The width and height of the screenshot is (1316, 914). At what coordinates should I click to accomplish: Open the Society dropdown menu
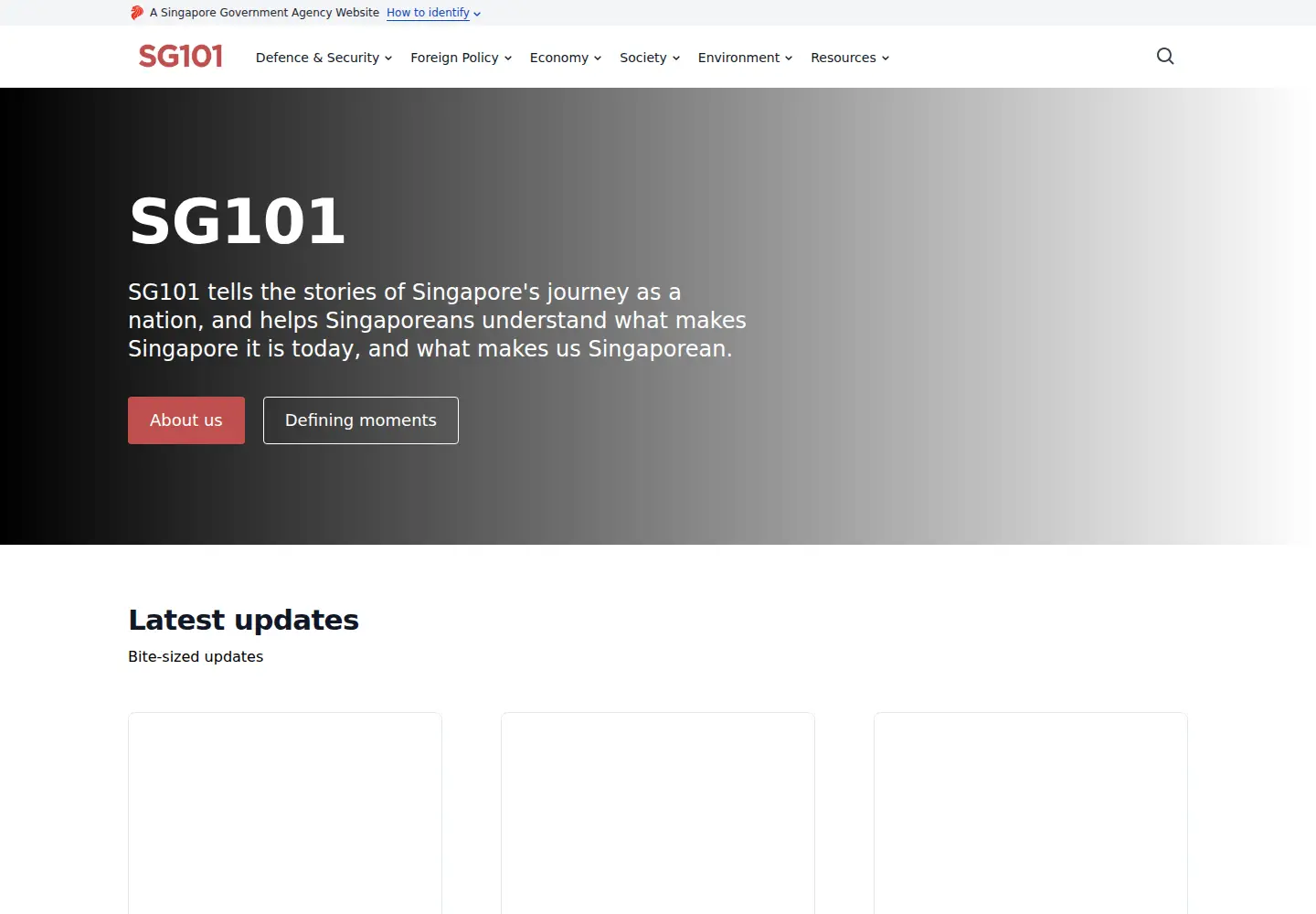coord(650,58)
